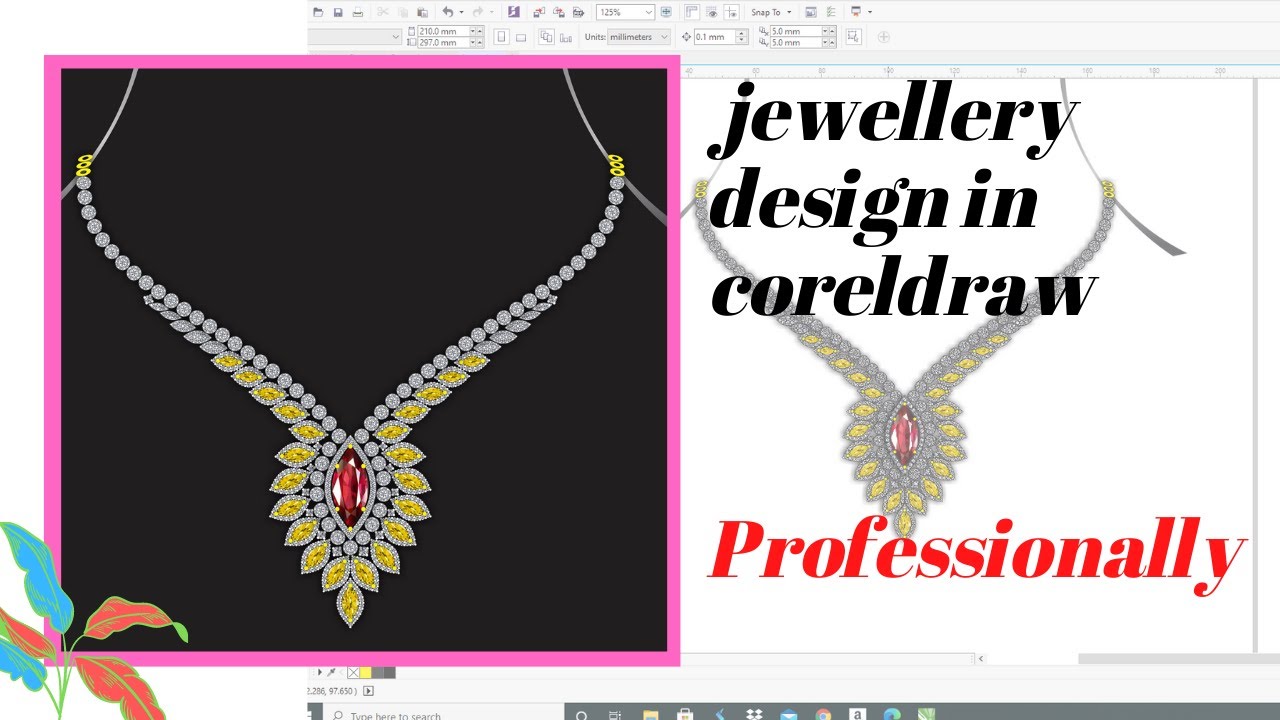Click the purple Corel search content icon
The width and height of the screenshot is (1280, 720).
tap(513, 12)
